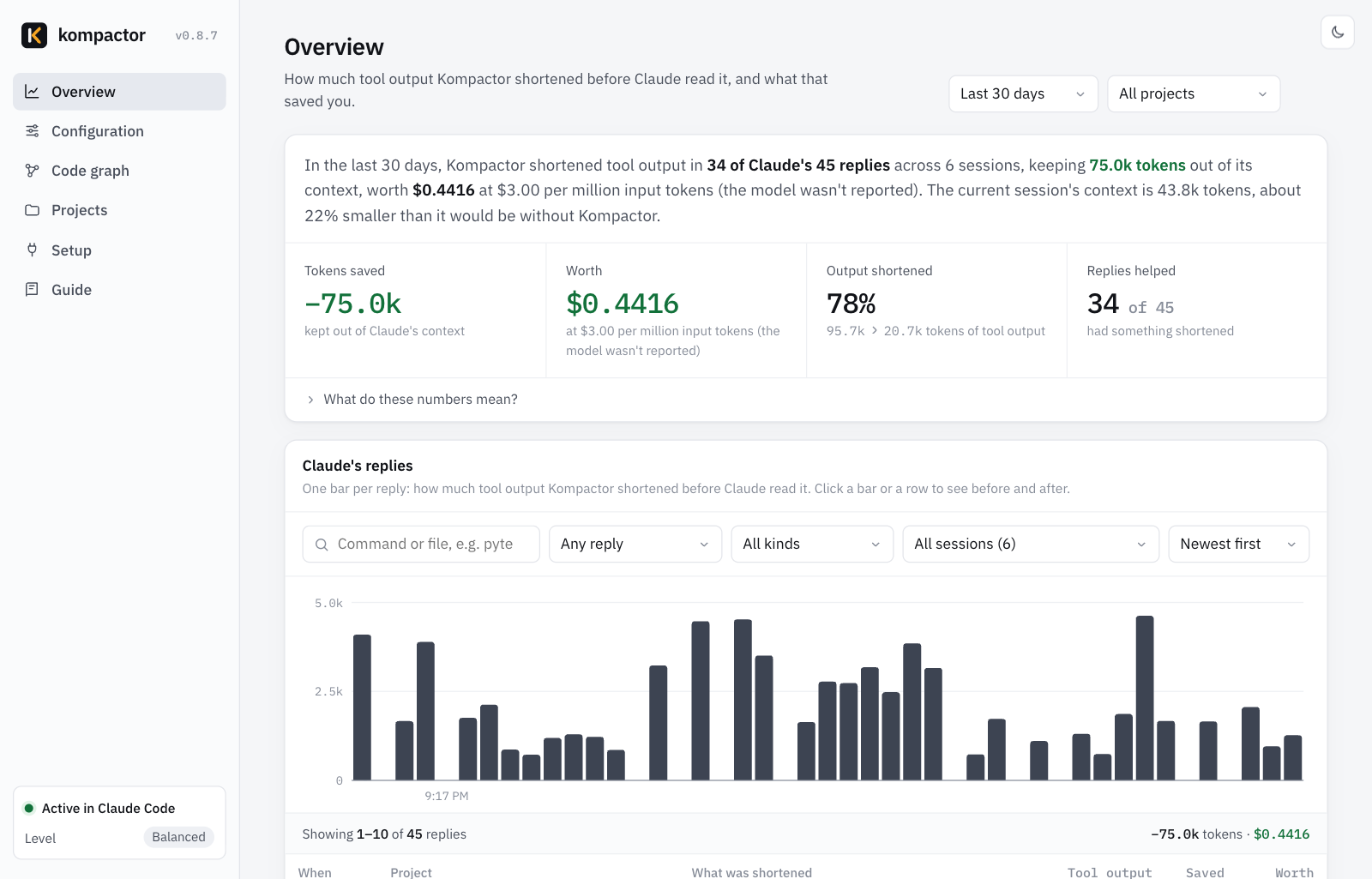This screenshot has width=1372, height=879.
Task: Click the Replies helped 34 of 45 value
Action: [x=1130, y=304]
